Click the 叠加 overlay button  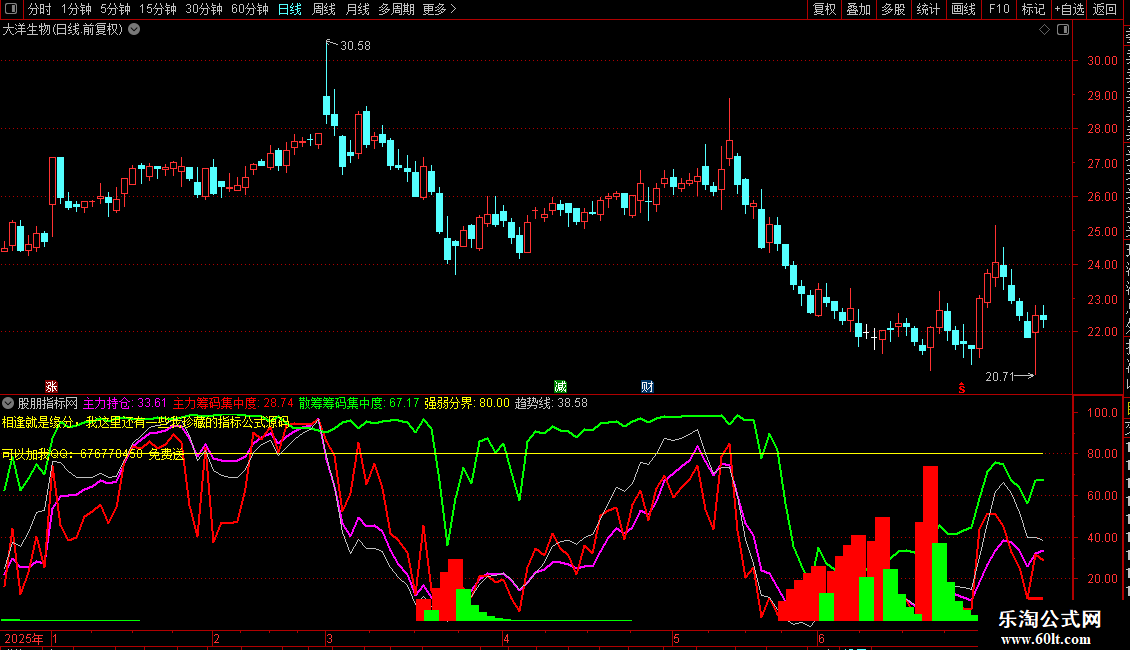pyautogui.click(x=859, y=9)
